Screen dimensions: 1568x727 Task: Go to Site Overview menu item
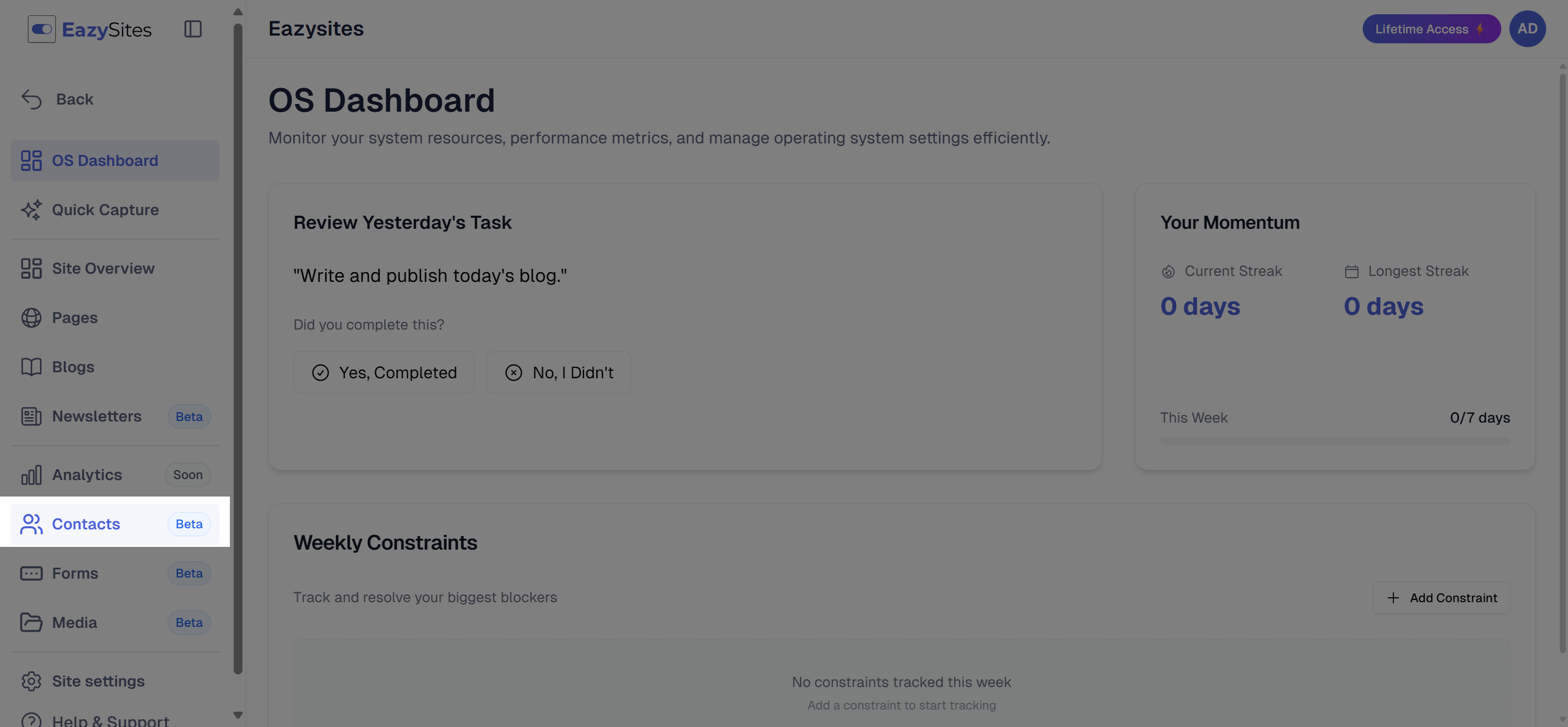click(103, 268)
